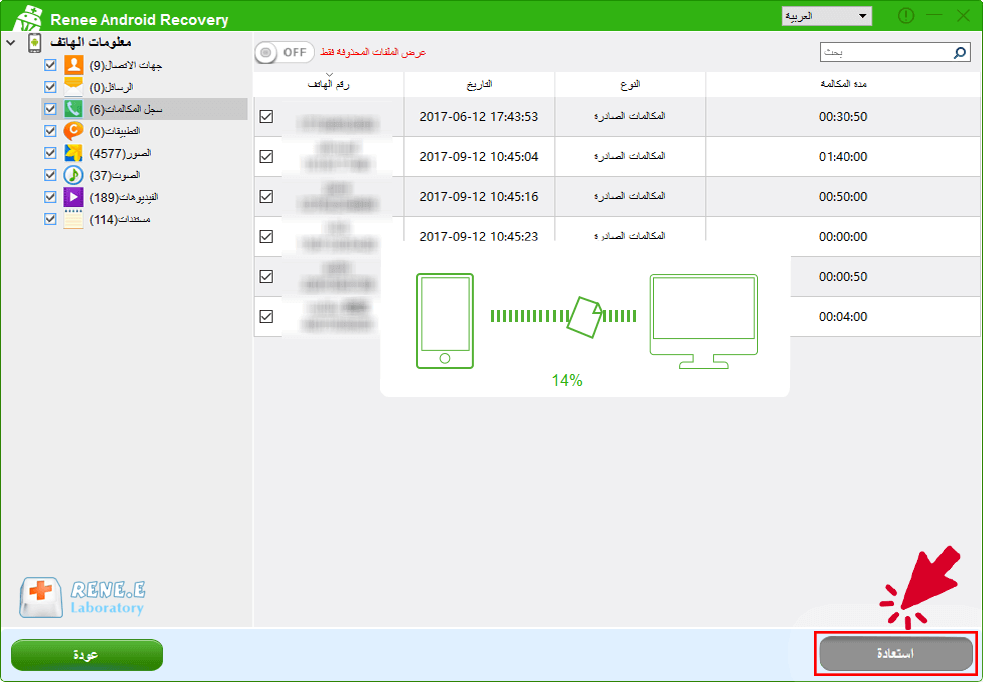Click the date 2017-09-12 10:45:23
Viewport: 983px width, 682px height.
pyautogui.click(x=479, y=236)
